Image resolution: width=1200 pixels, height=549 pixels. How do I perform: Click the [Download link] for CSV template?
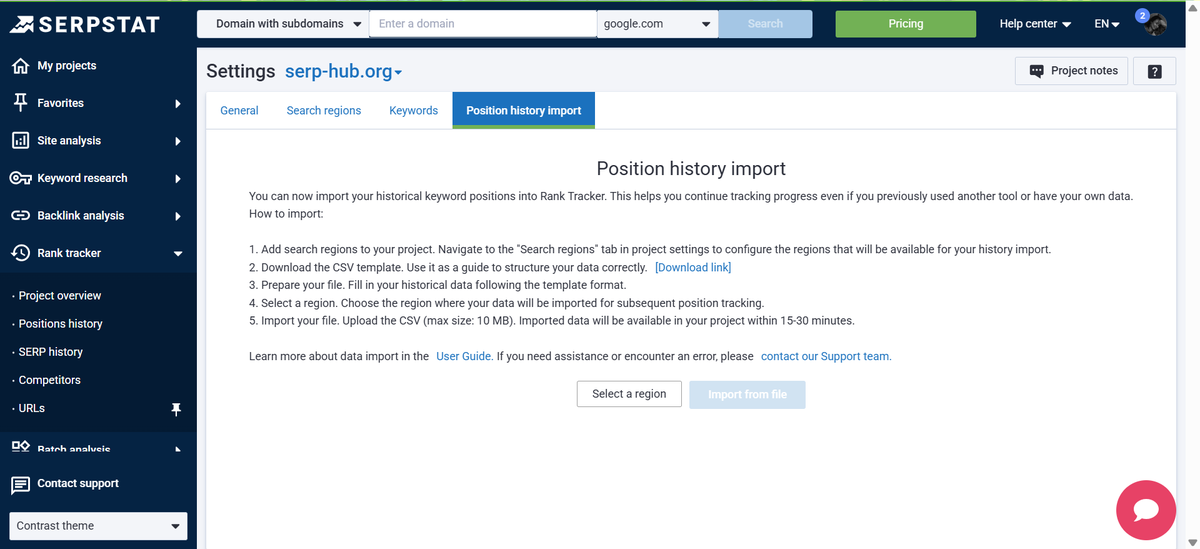(693, 268)
